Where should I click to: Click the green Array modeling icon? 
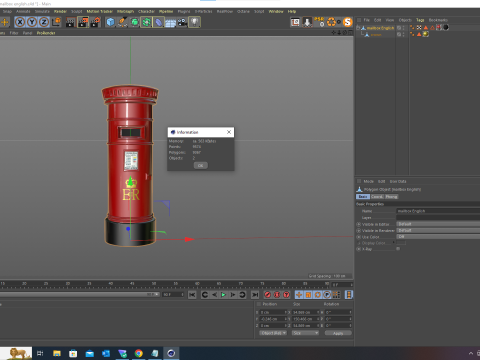point(146,22)
